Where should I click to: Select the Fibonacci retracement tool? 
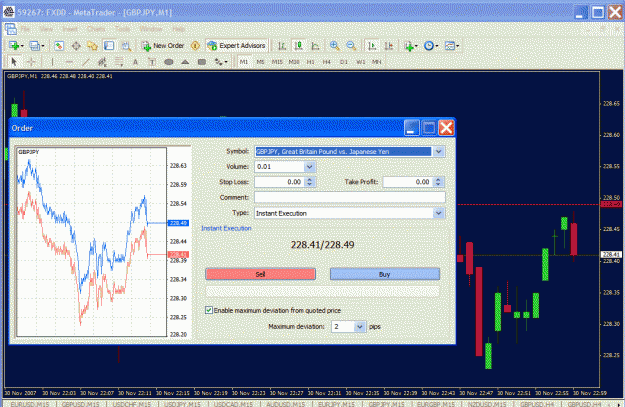[119, 62]
